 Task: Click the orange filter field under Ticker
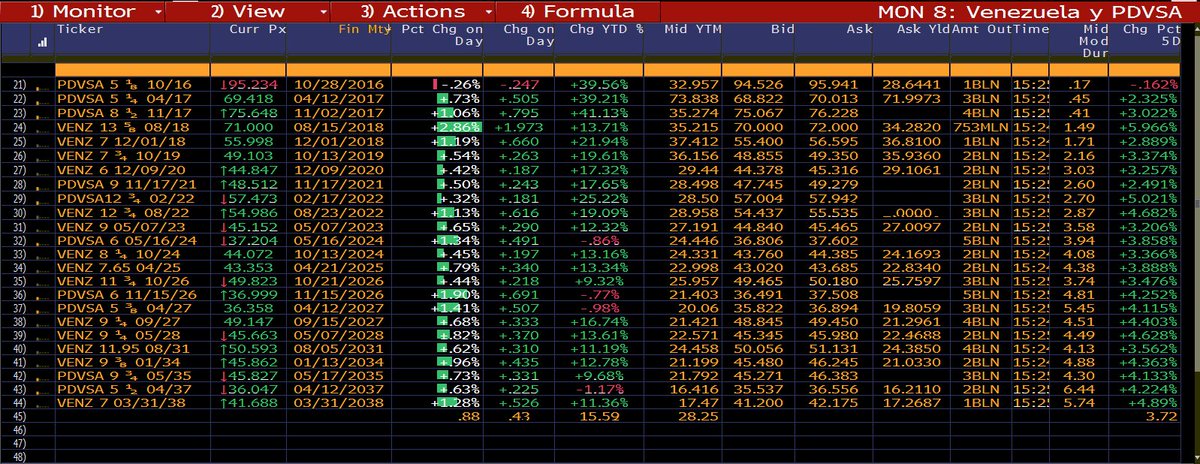pyautogui.click(x=132, y=68)
